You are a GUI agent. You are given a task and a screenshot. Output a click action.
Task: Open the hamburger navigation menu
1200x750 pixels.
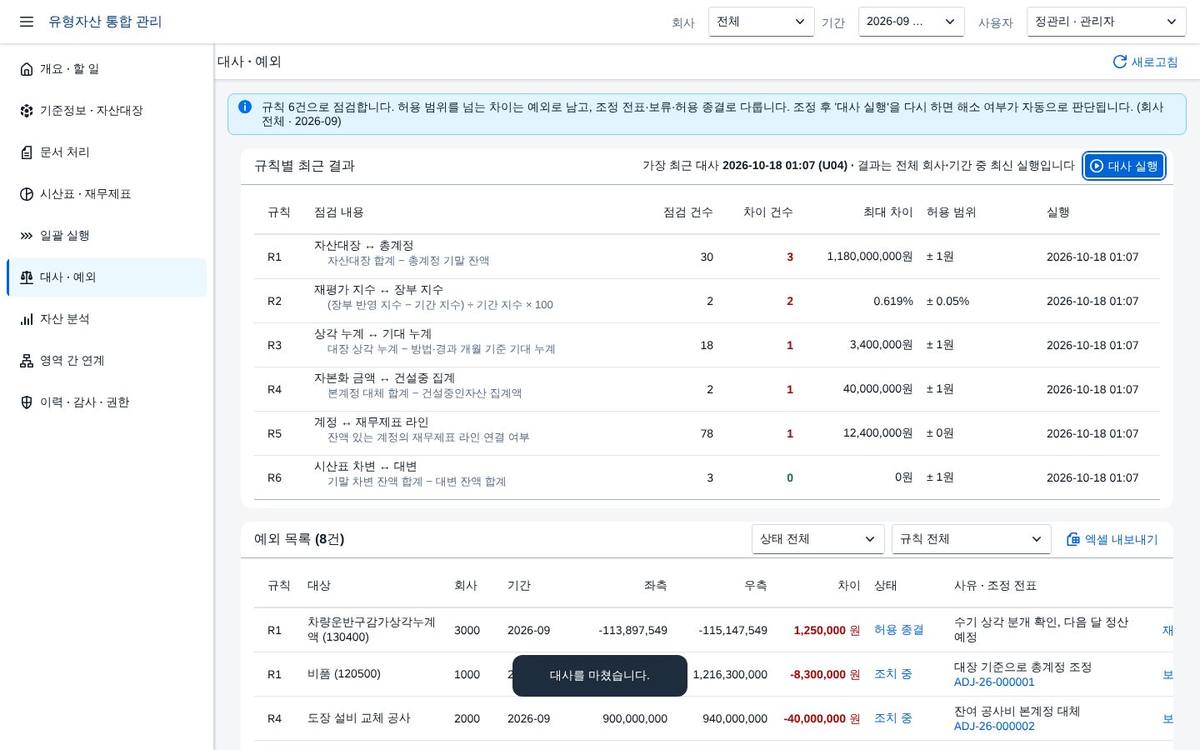point(26,22)
